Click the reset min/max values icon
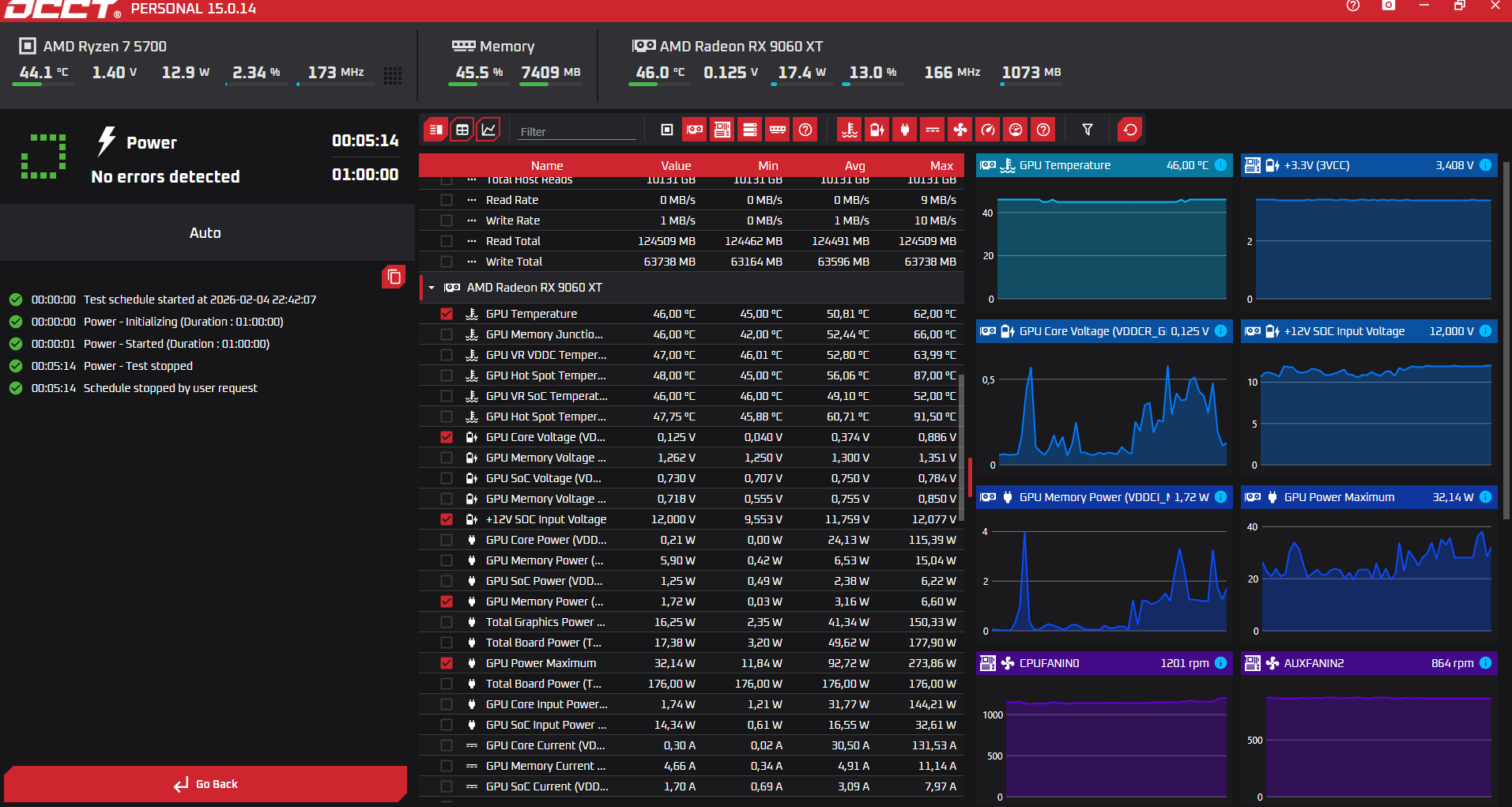 click(x=1130, y=130)
